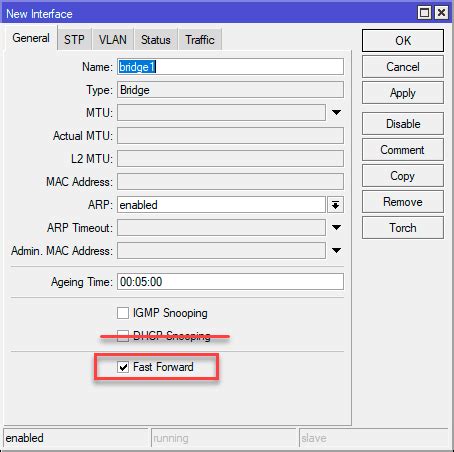This screenshot has height=452, width=454.
Task: Expand the ARP Timeout field arrow
Action: [336, 228]
